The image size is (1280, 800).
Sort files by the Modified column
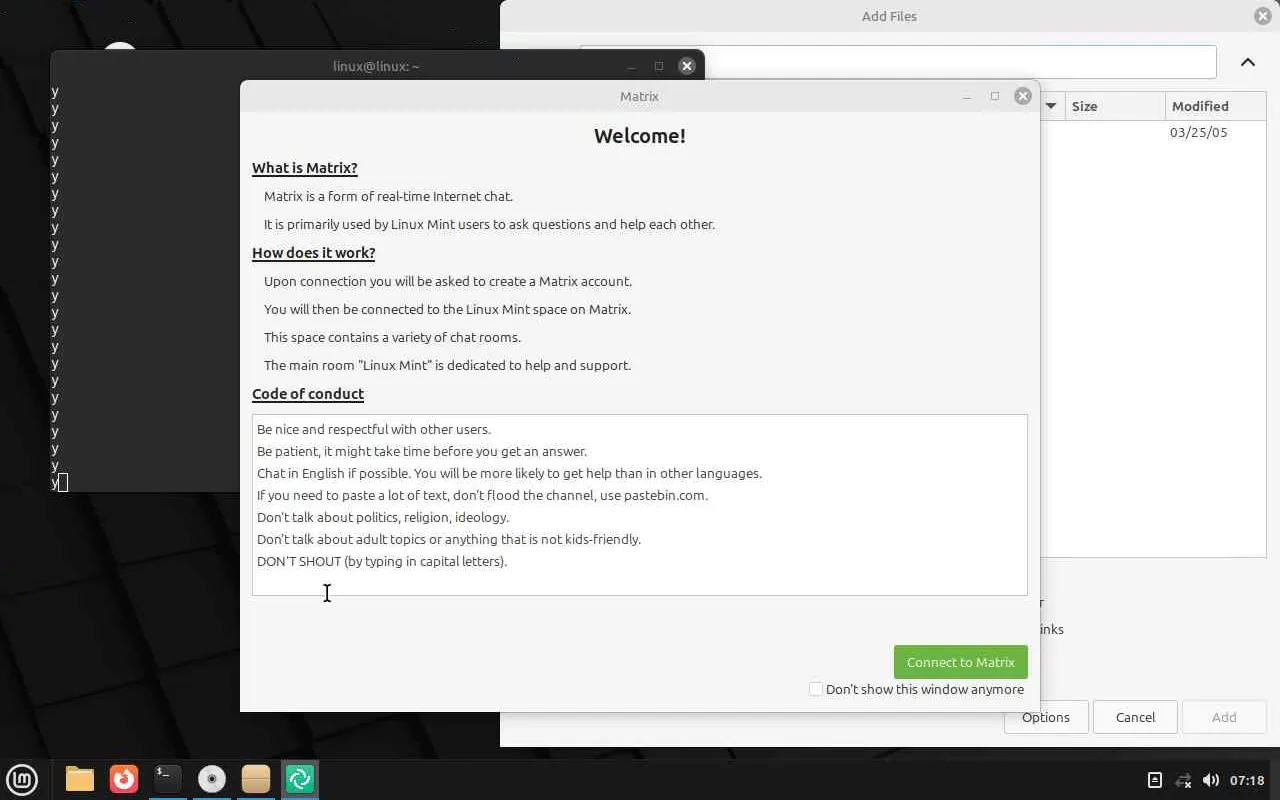pyautogui.click(x=1216, y=106)
